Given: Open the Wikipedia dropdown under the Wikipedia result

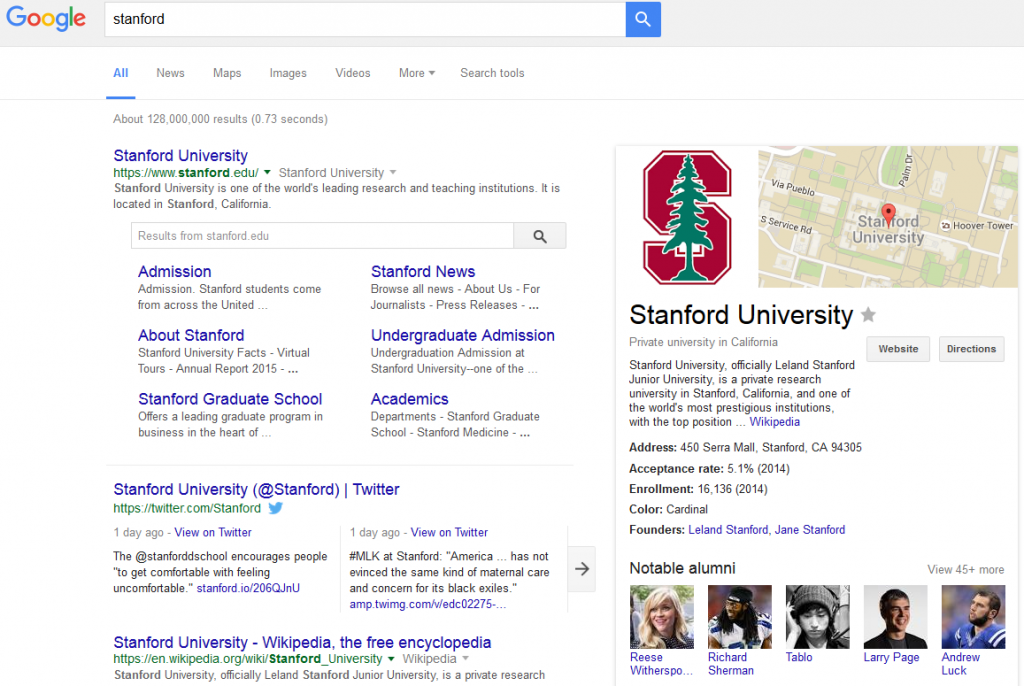Looking at the screenshot, I should click(x=467, y=658).
